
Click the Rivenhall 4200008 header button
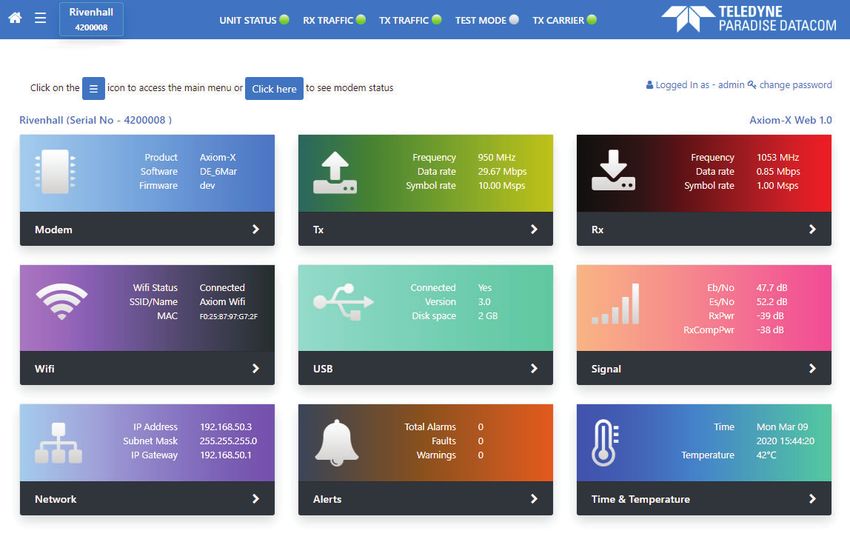(91, 19)
